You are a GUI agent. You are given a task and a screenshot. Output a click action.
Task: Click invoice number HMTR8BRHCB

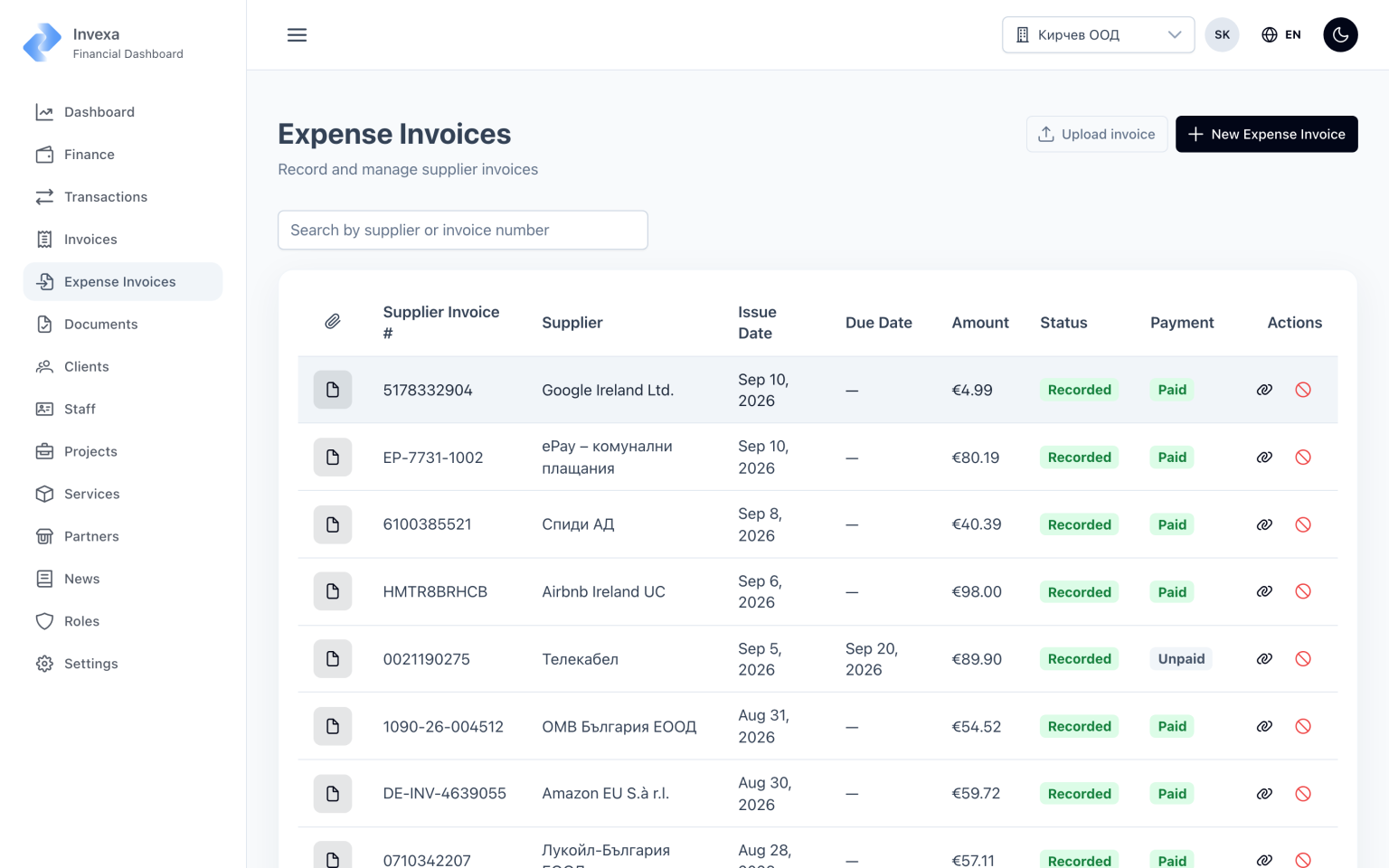click(x=435, y=592)
